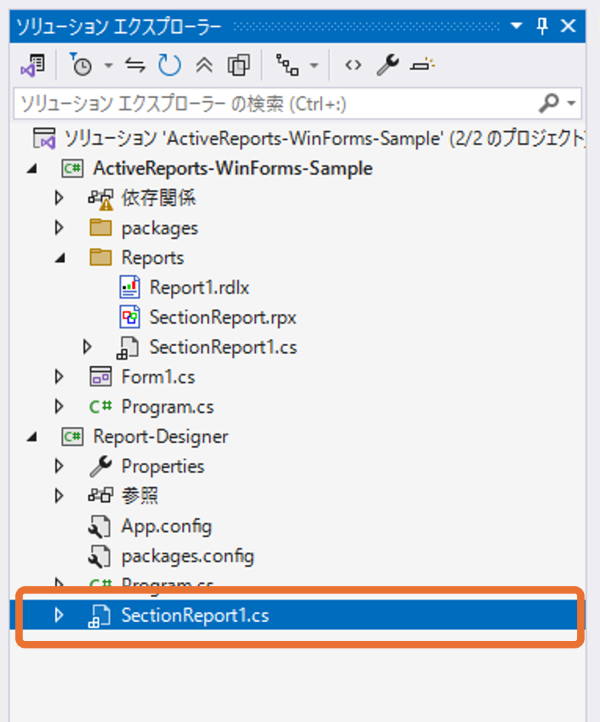Select the Reports folder

click(x=152, y=258)
